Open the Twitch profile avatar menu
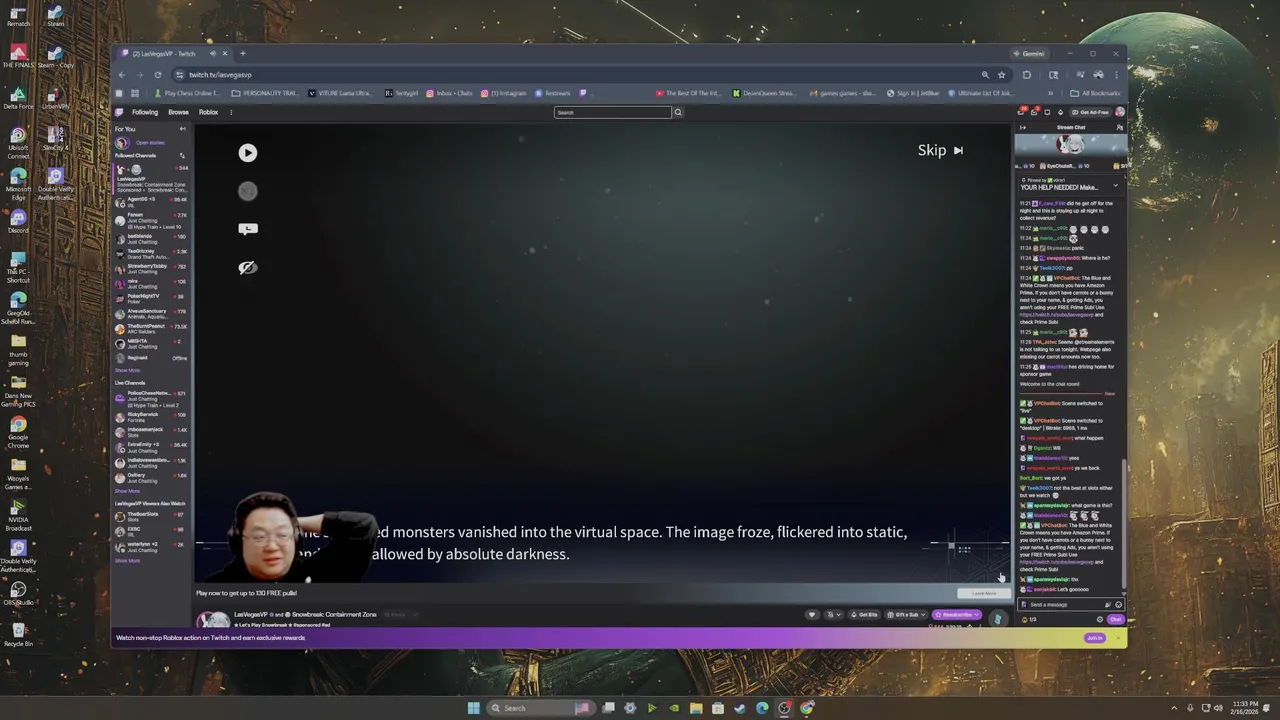Viewport: 1280px width, 720px height. [1120, 112]
